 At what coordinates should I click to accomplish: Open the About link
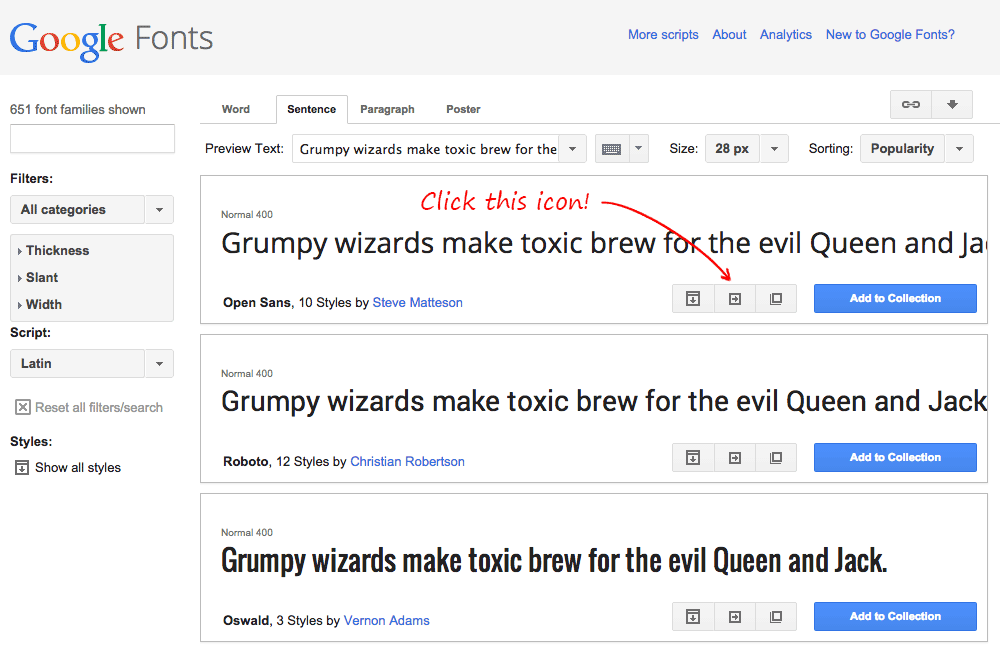click(x=729, y=34)
